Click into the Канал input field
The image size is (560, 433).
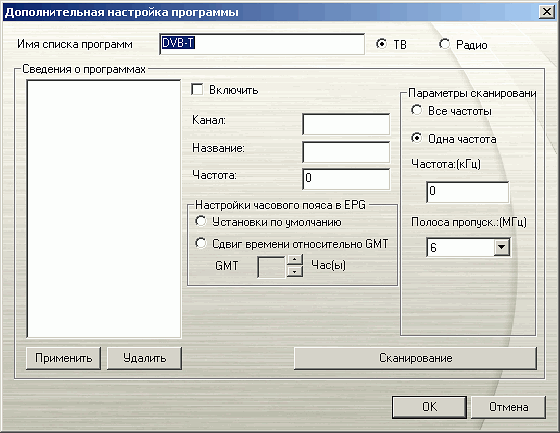pos(346,124)
